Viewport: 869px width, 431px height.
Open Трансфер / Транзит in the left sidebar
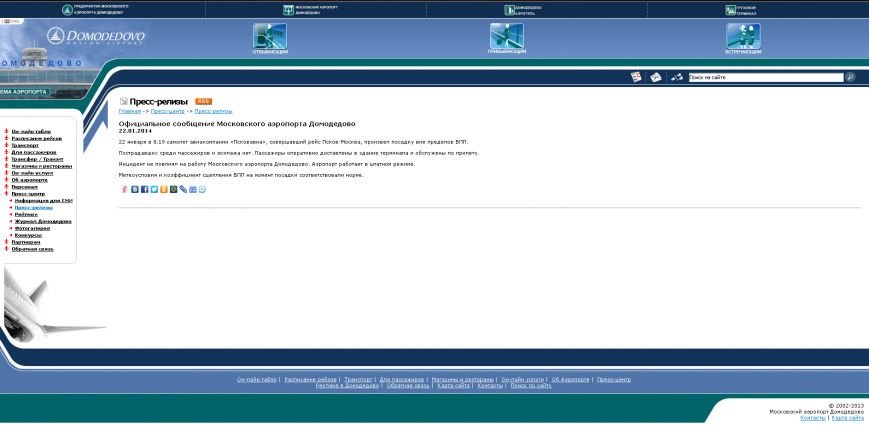(x=38, y=159)
